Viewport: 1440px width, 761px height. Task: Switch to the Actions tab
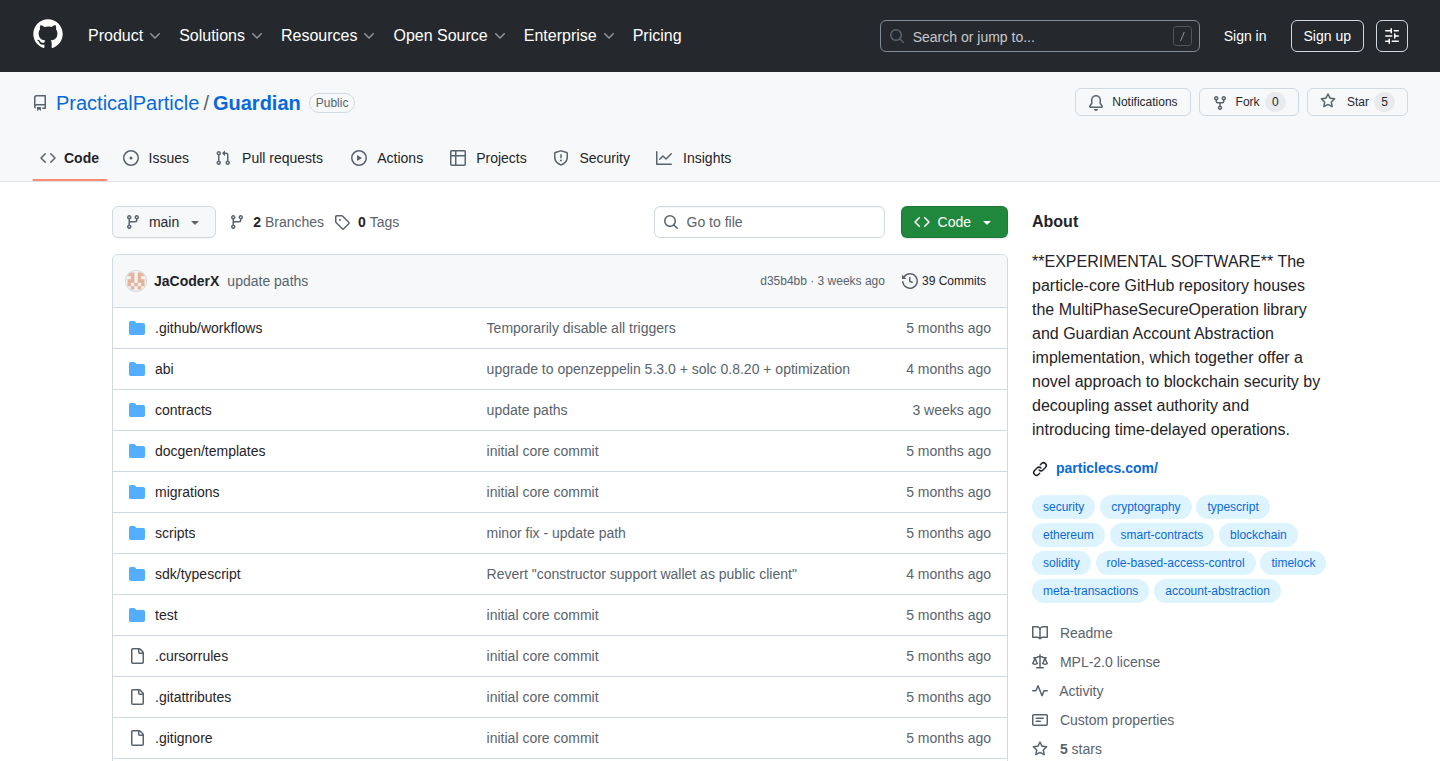coord(387,158)
